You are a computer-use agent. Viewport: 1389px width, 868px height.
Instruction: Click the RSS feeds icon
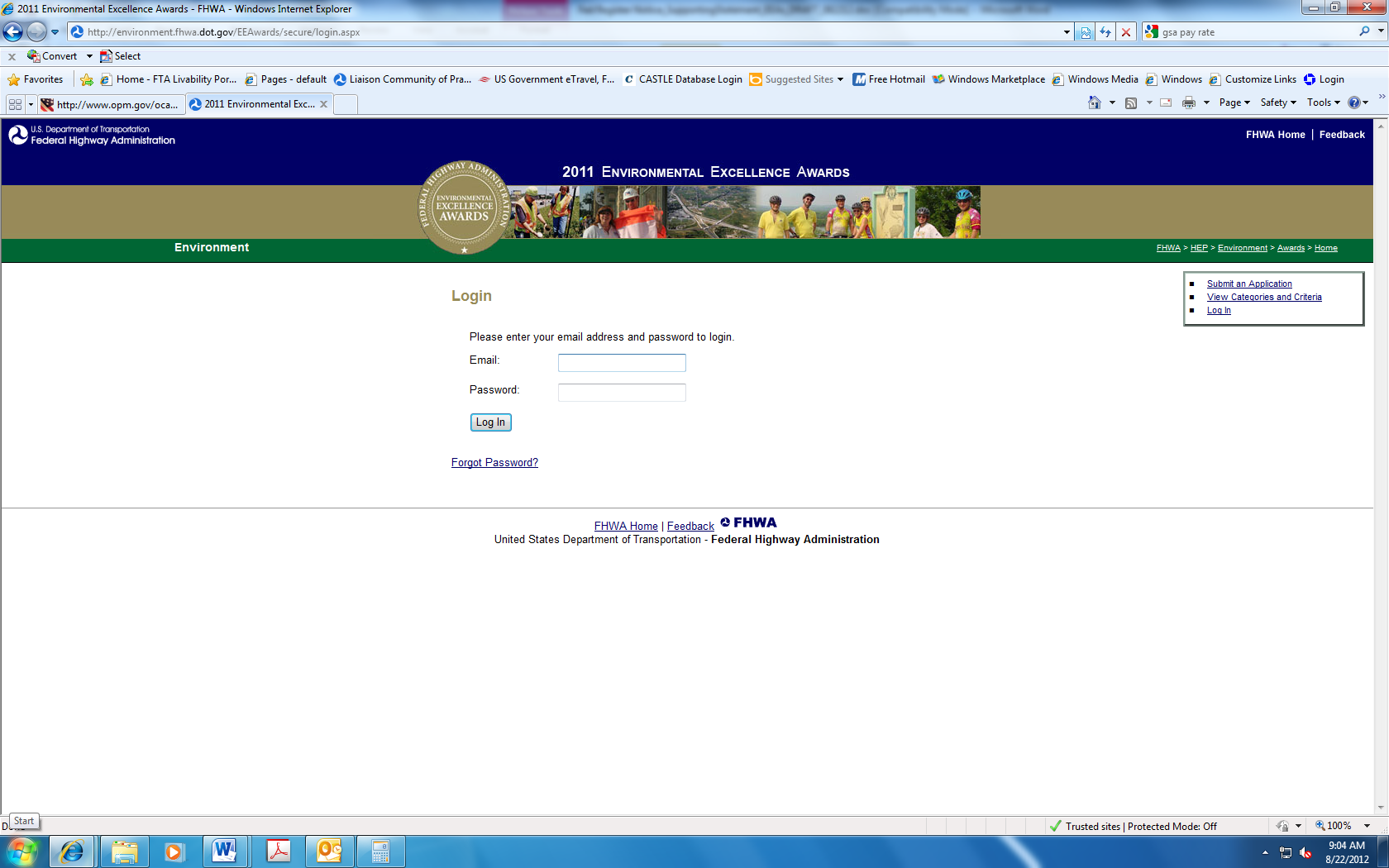[x=1131, y=103]
